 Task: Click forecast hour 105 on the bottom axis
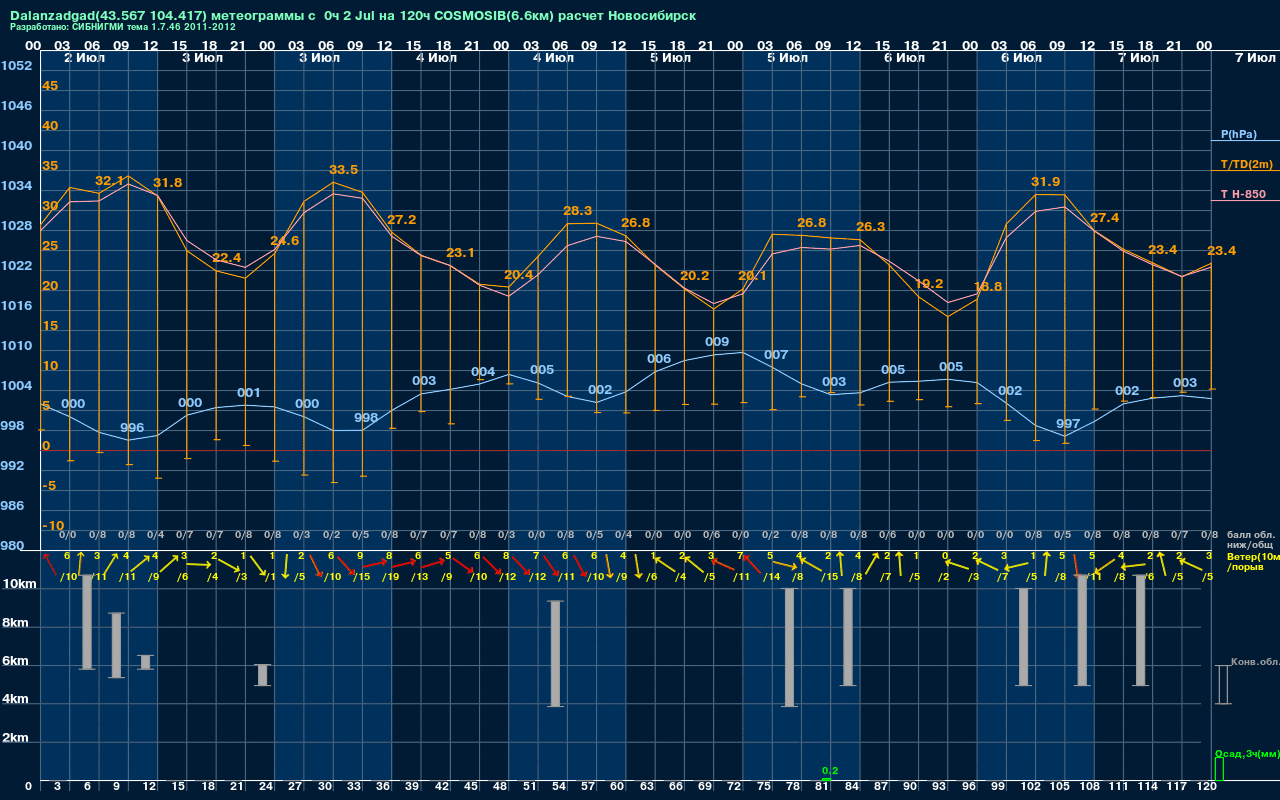[1060, 788]
